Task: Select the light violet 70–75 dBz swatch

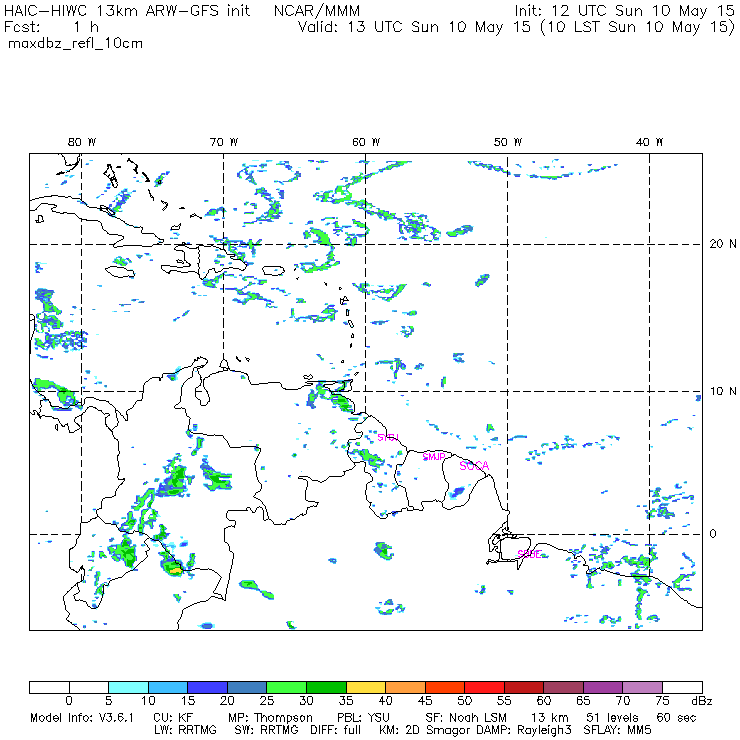Action: pyautogui.click(x=642, y=687)
